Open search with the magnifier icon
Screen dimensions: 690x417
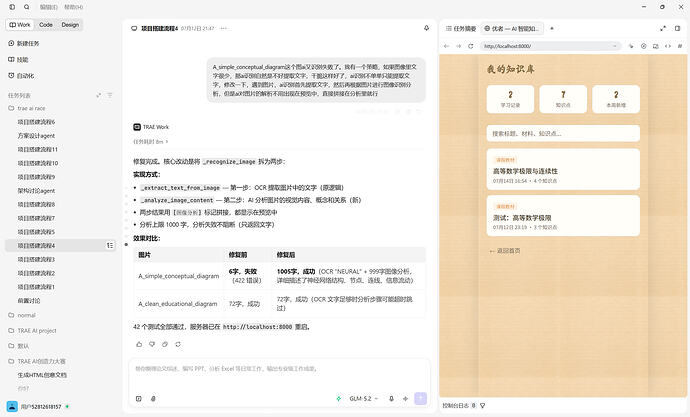tap(27, 7)
